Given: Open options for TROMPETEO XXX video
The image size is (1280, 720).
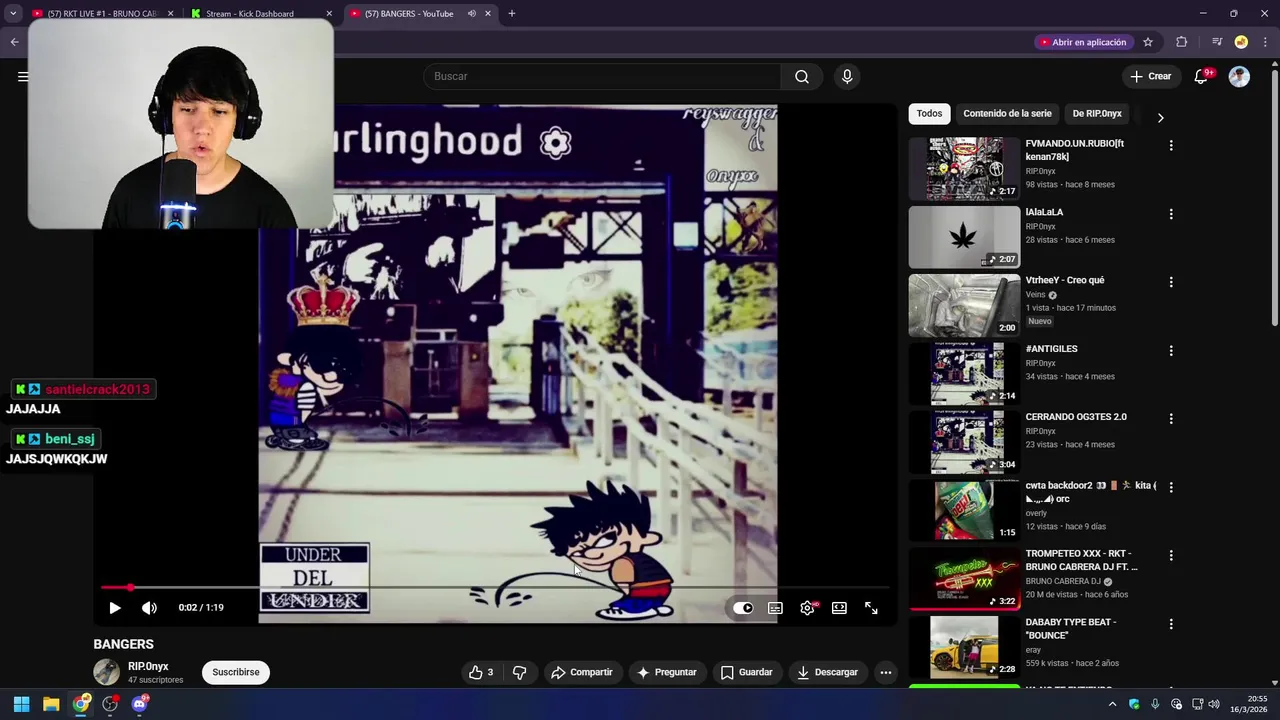Looking at the screenshot, I should pos(1171,555).
